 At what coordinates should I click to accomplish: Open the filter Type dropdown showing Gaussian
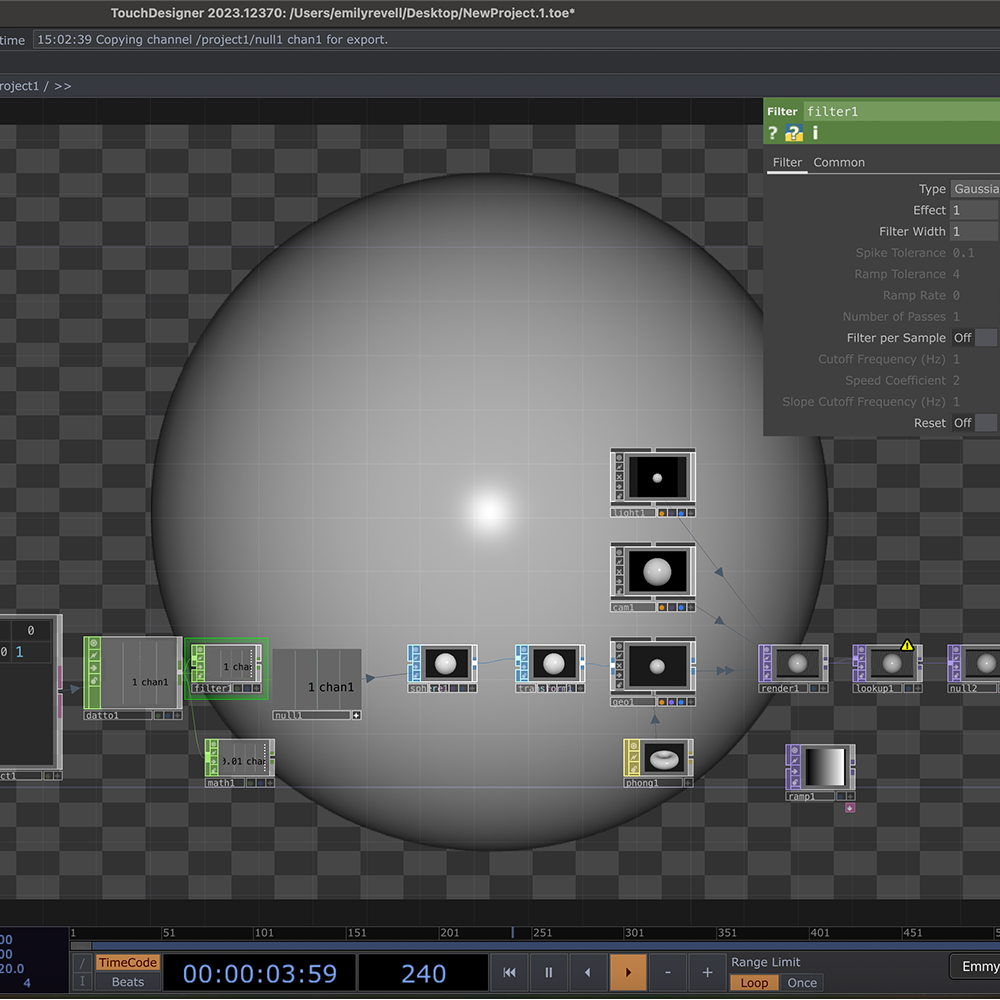pos(975,188)
